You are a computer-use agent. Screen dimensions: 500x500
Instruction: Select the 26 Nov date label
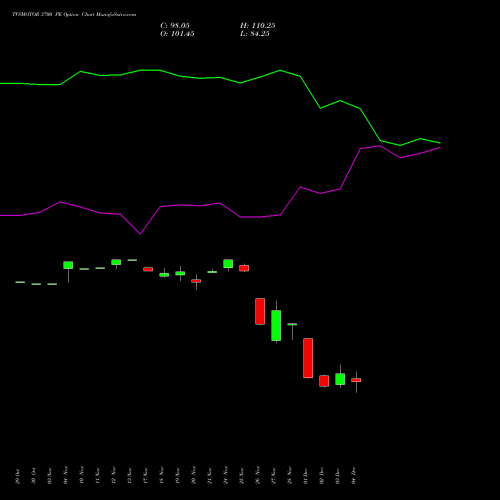click(x=258, y=475)
